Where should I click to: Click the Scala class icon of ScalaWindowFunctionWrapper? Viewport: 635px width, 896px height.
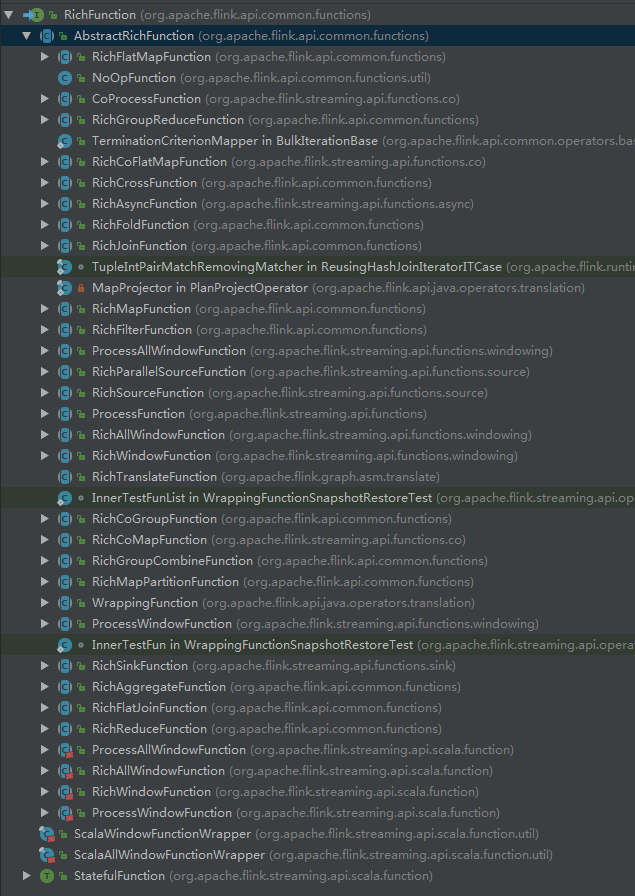point(46,834)
